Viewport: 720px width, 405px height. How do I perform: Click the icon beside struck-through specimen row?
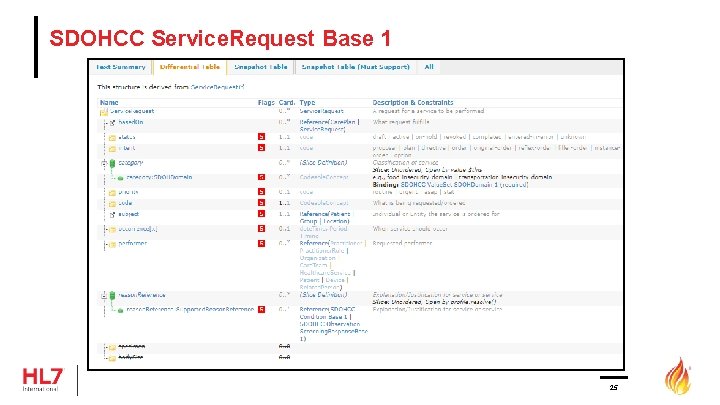[x=112, y=347]
